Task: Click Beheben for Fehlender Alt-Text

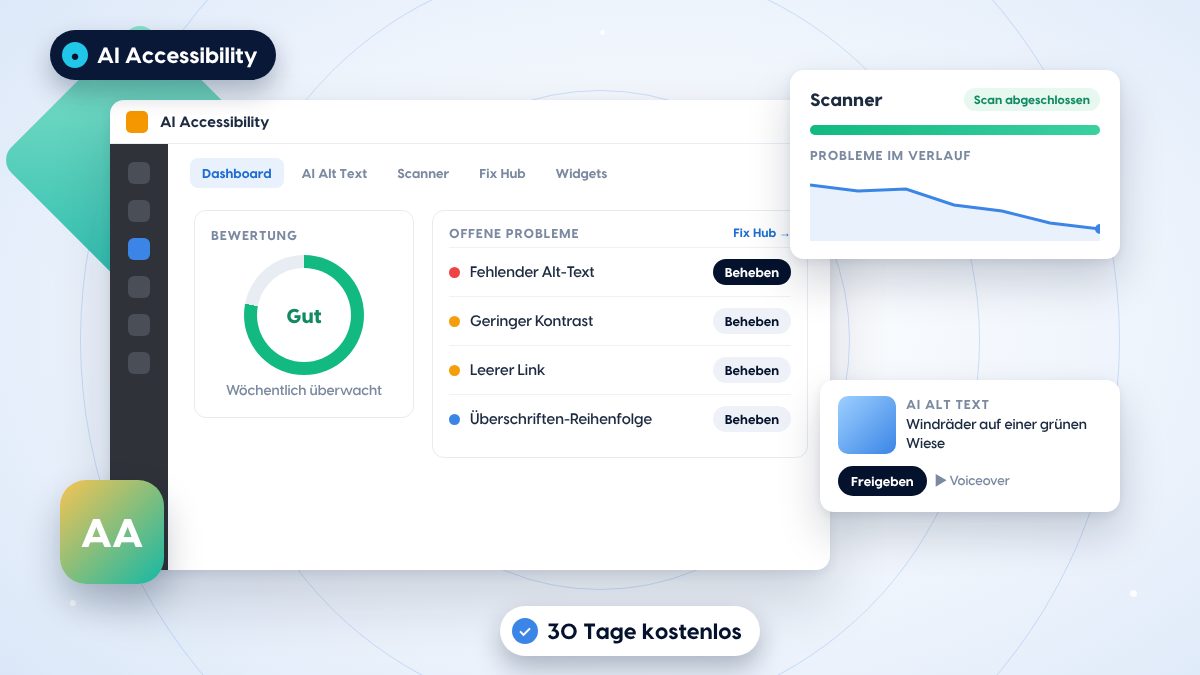Action: click(752, 272)
